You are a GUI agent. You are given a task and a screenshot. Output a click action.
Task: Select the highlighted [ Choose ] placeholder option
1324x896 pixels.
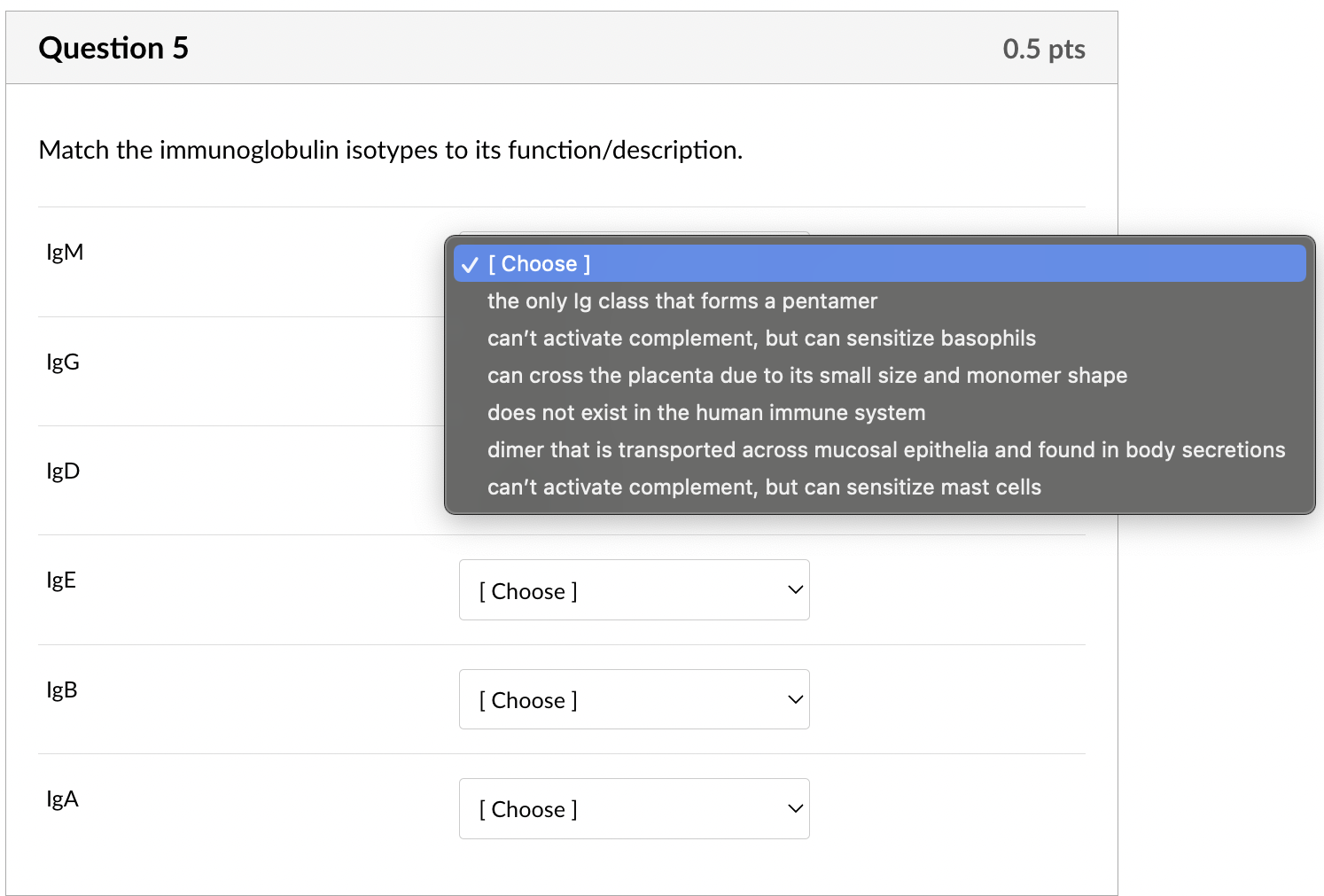(x=539, y=264)
